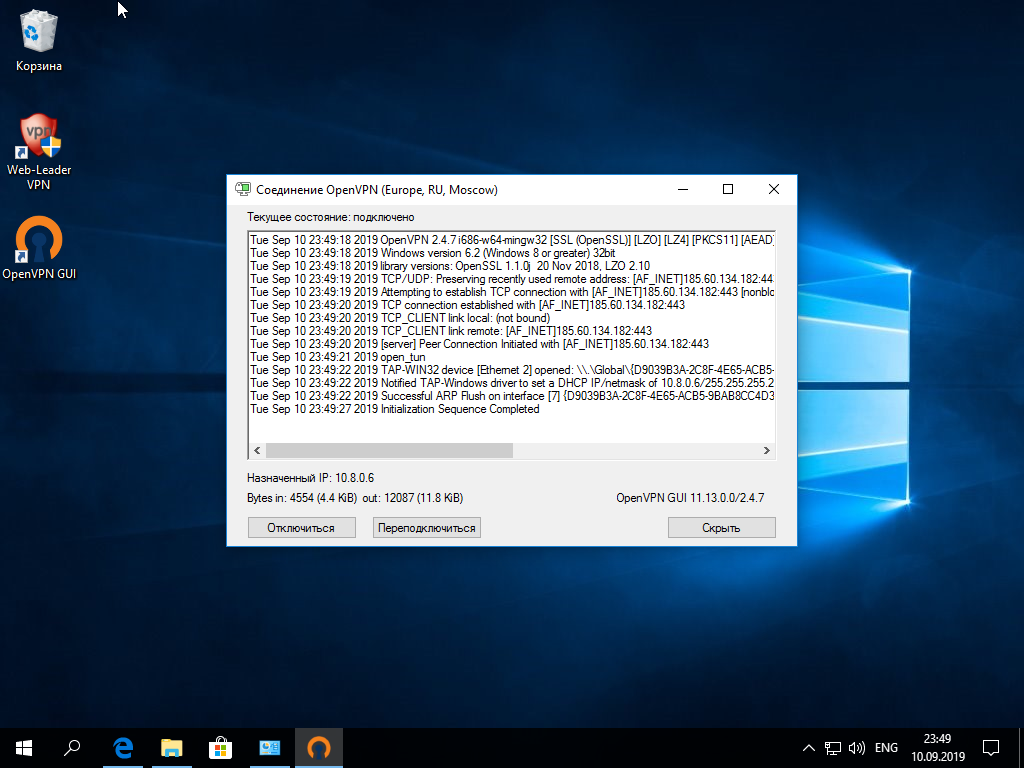This screenshot has height=768, width=1024.
Task: Open taskbar search magnifier
Action: (x=72, y=748)
